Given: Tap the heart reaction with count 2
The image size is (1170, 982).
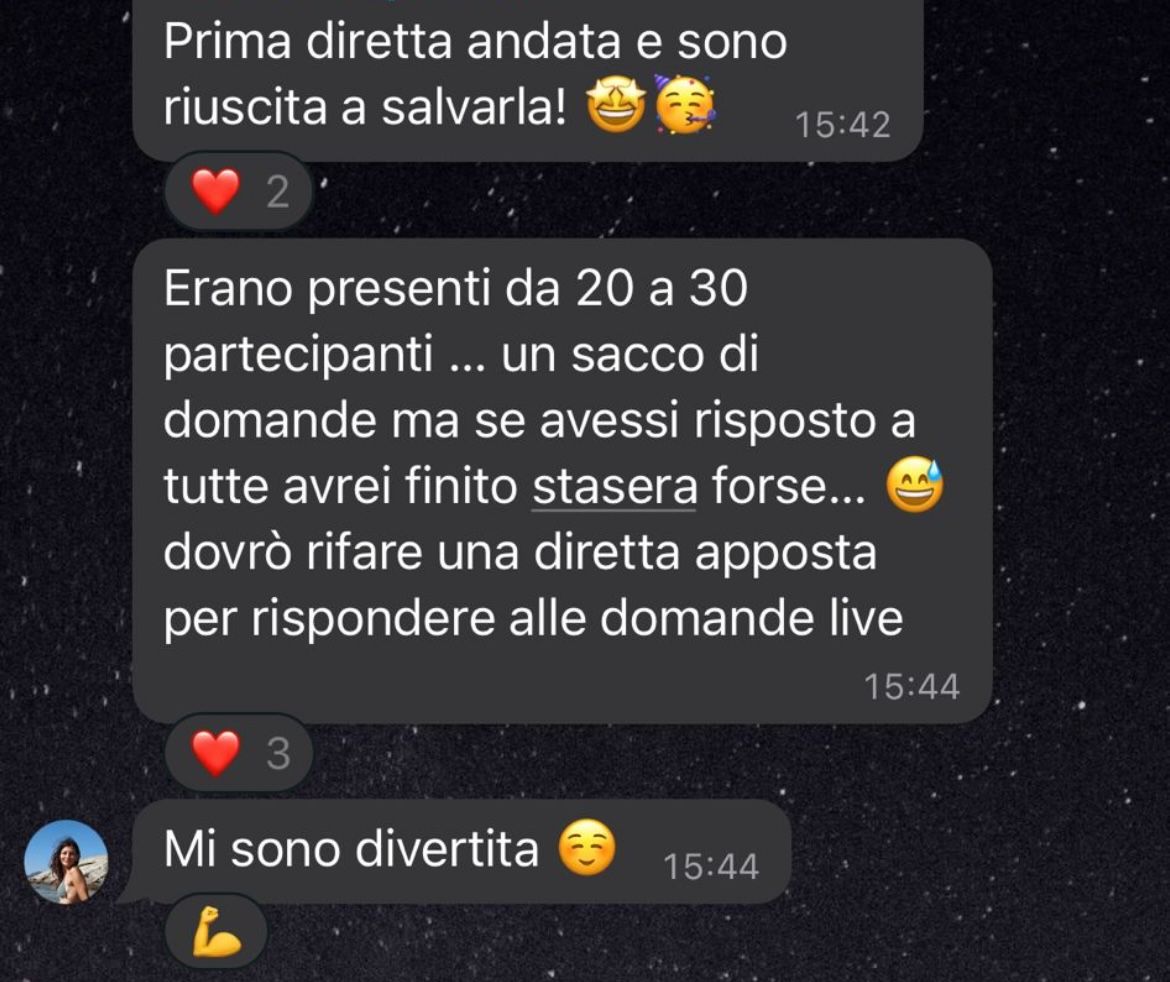Looking at the screenshot, I should pyautogui.click(x=237, y=192).
